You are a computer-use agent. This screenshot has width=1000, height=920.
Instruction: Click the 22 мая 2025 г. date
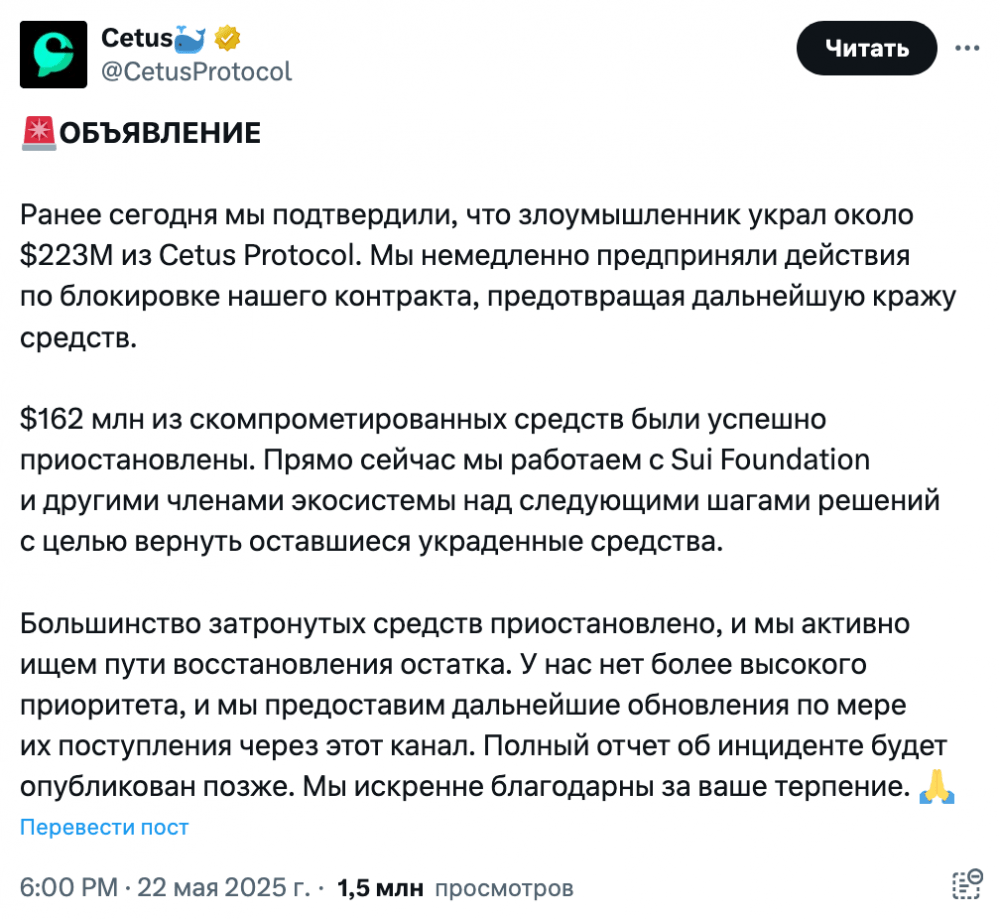tap(224, 887)
